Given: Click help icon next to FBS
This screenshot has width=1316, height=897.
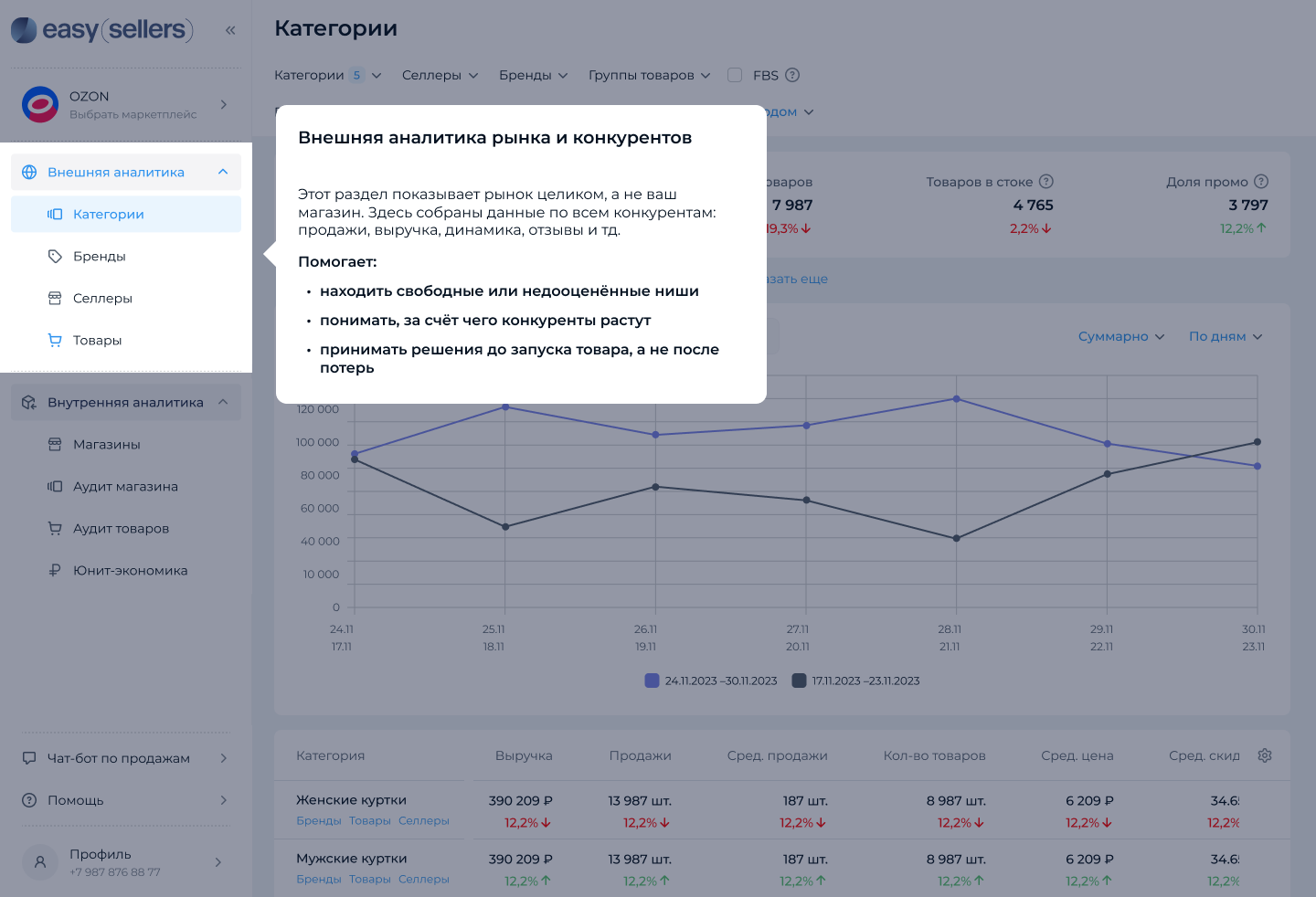Looking at the screenshot, I should (792, 75).
